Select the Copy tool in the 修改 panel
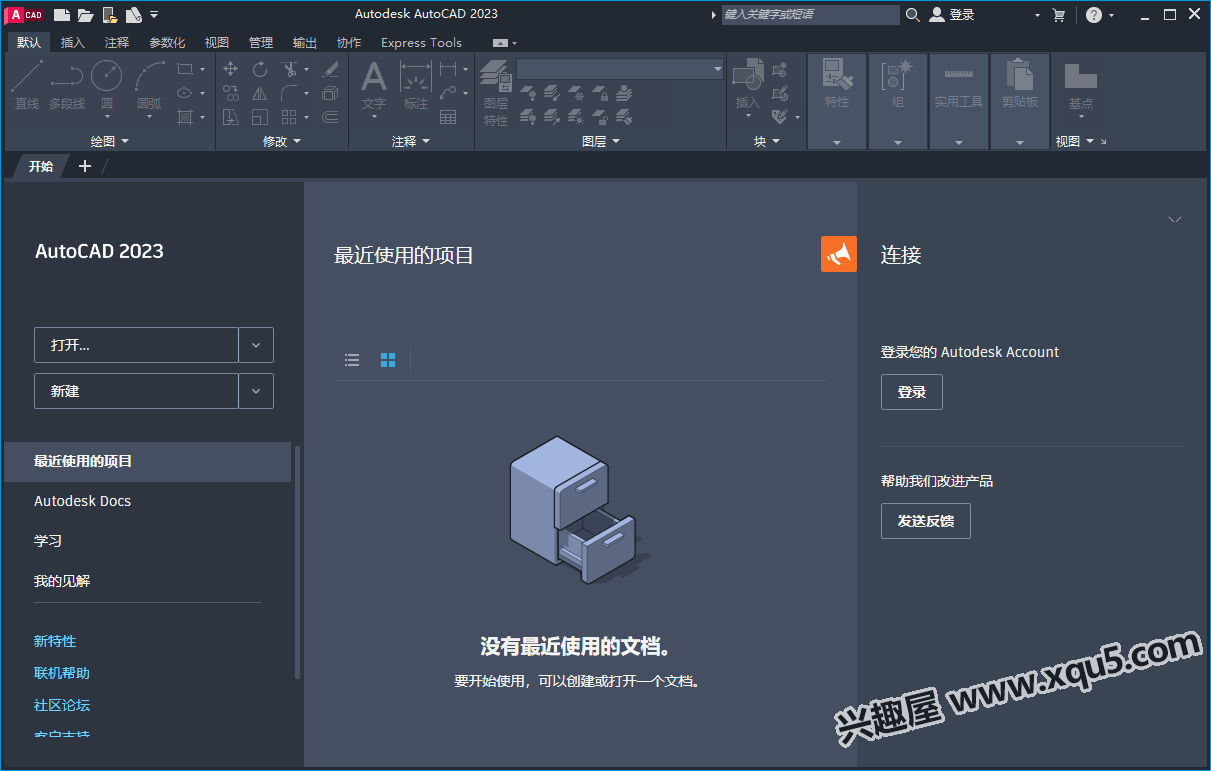 tap(231, 93)
